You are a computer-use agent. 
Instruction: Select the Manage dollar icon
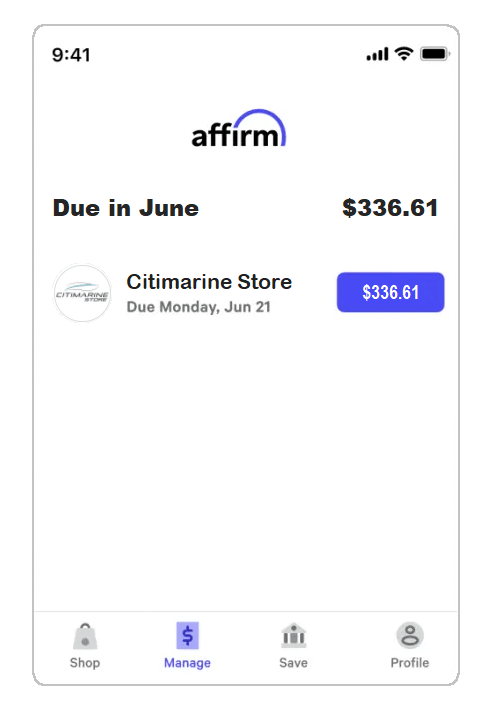[x=187, y=636]
